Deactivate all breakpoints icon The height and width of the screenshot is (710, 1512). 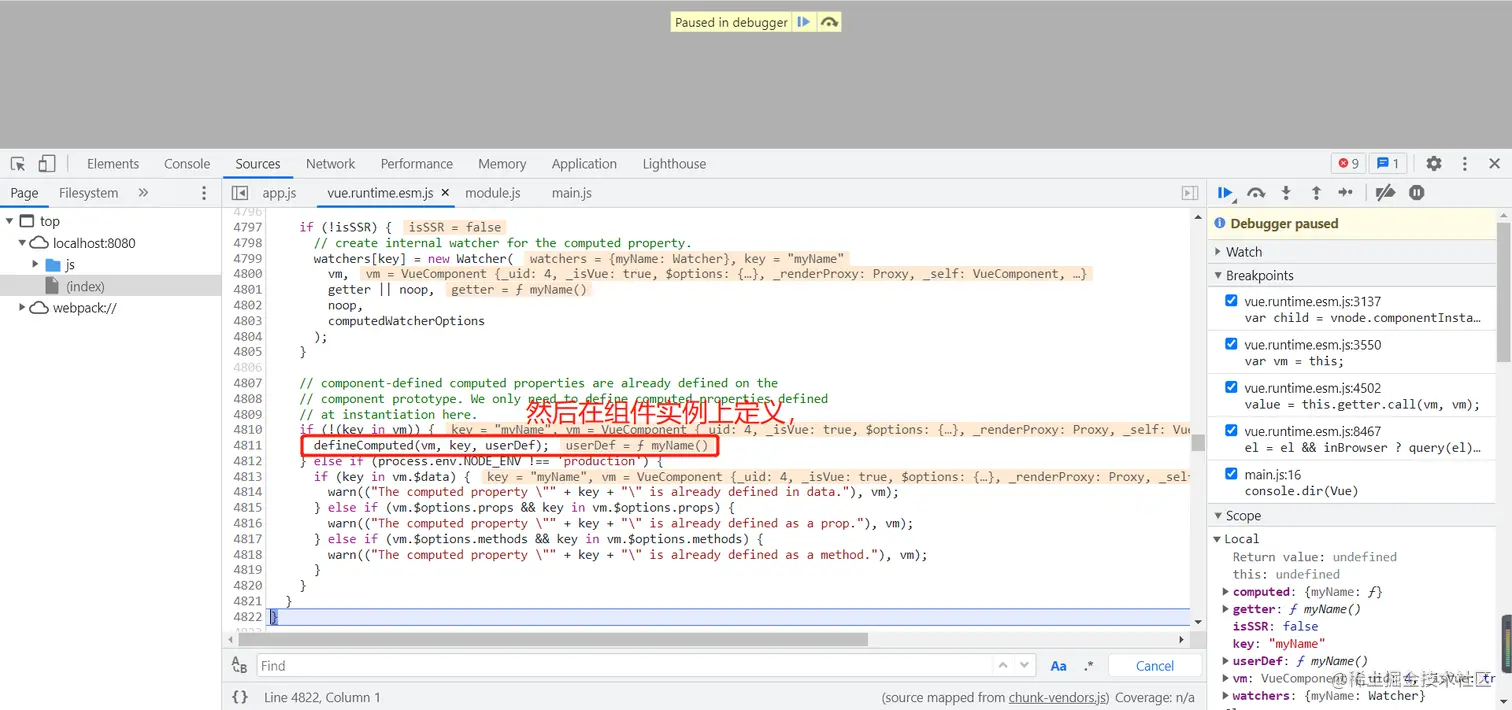pos(1385,193)
